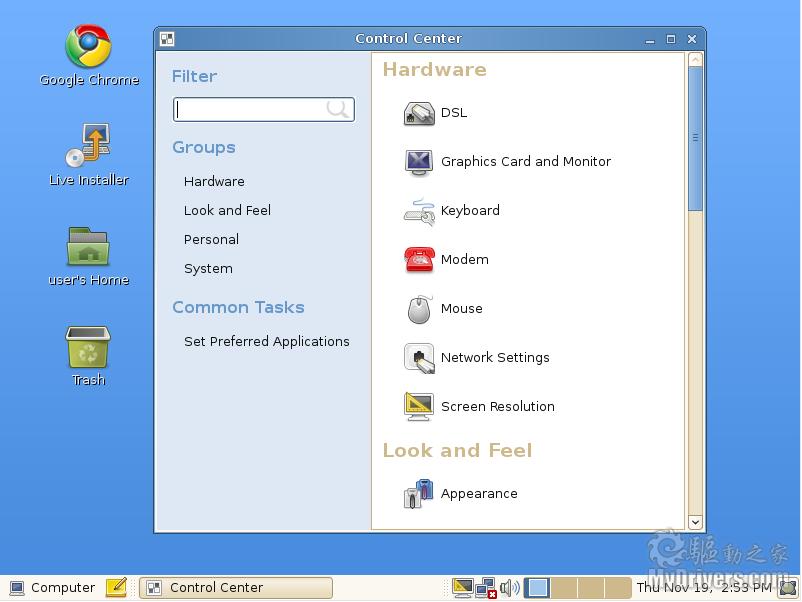Click the volume speaker icon in the tray
The width and height of the screenshot is (802, 602).
pos(510,588)
